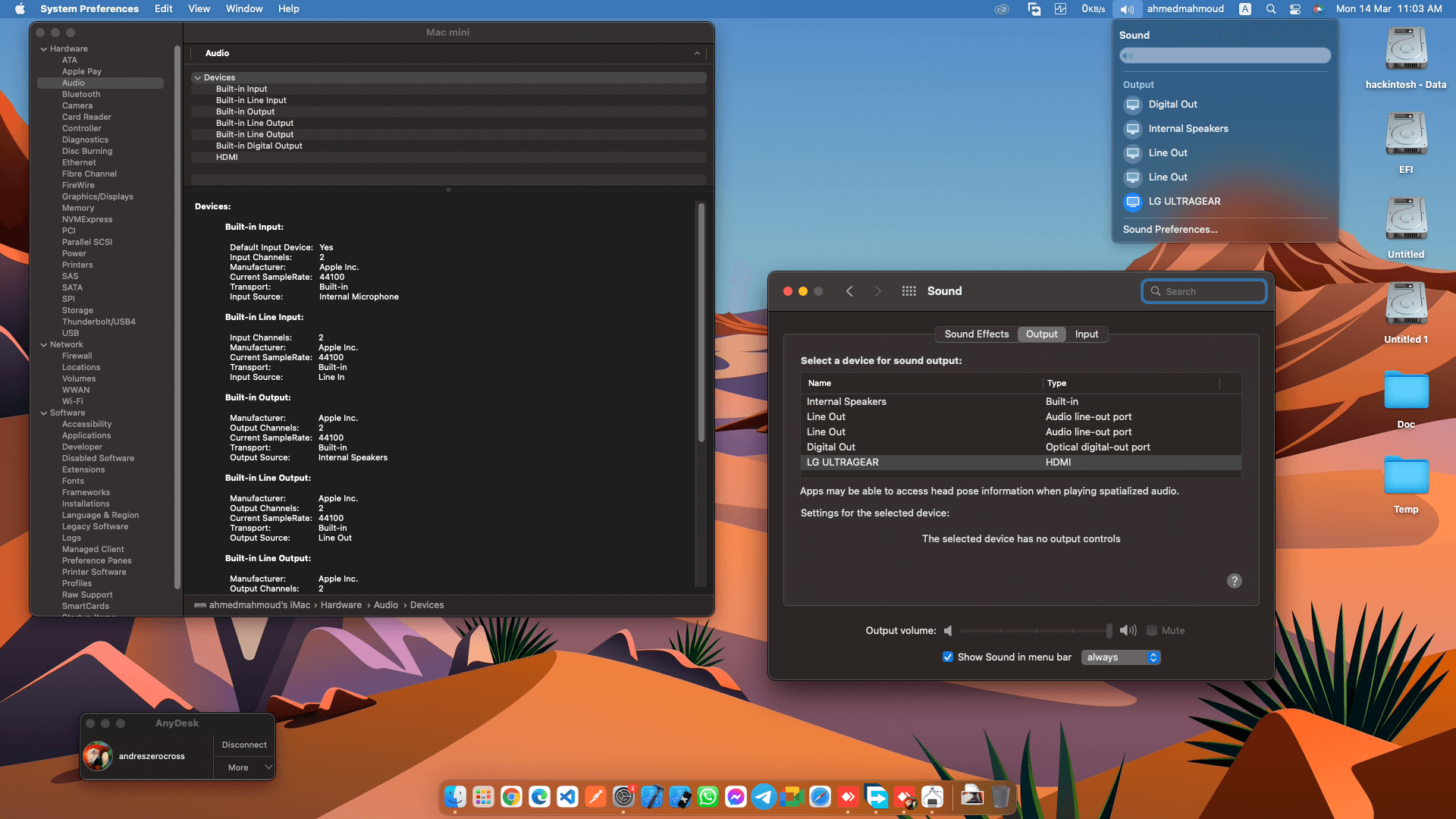Open Control Center in menu bar
The width and height of the screenshot is (1456, 819).
[x=1295, y=9]
